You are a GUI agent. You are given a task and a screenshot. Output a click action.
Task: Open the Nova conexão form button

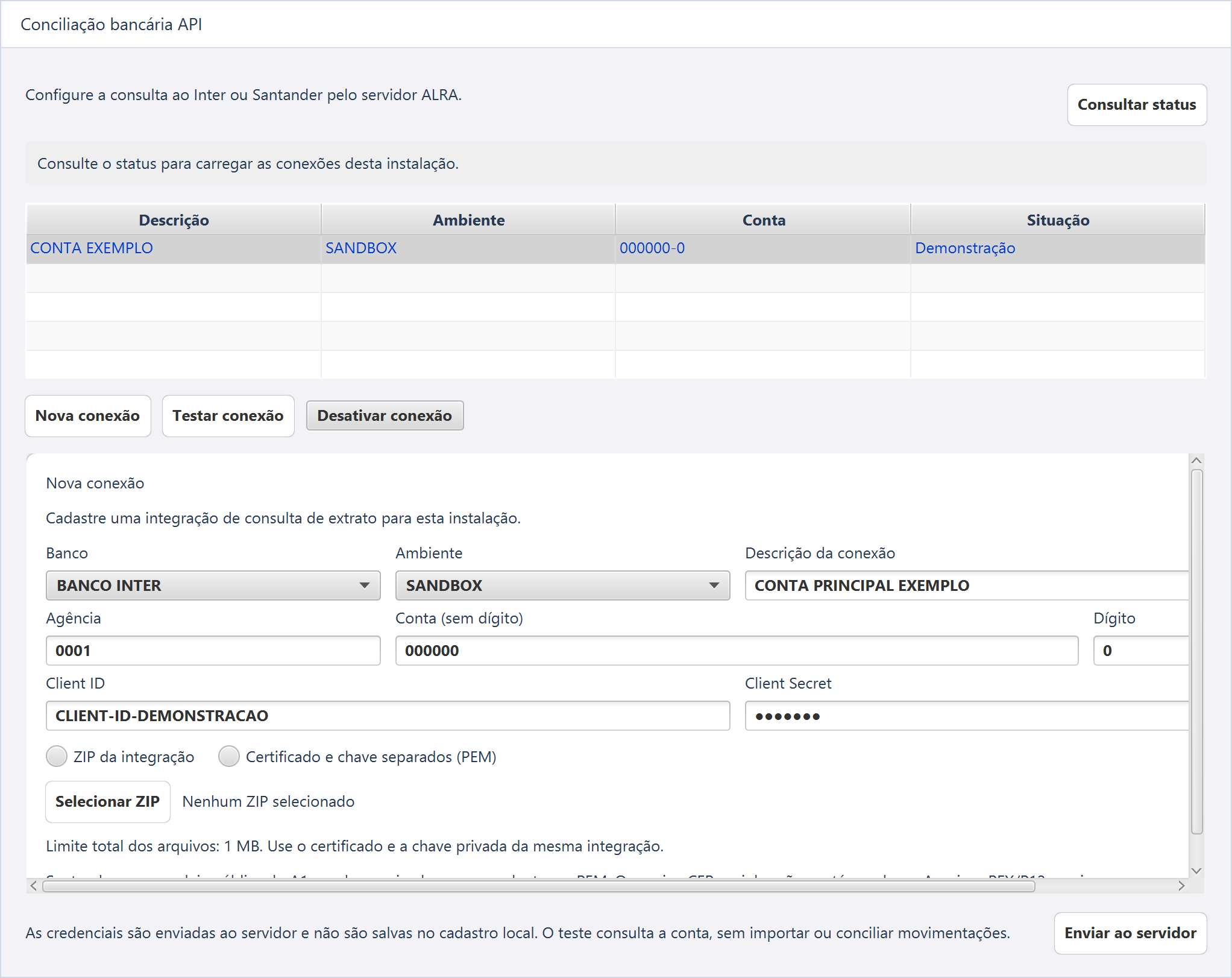(88, 416)
